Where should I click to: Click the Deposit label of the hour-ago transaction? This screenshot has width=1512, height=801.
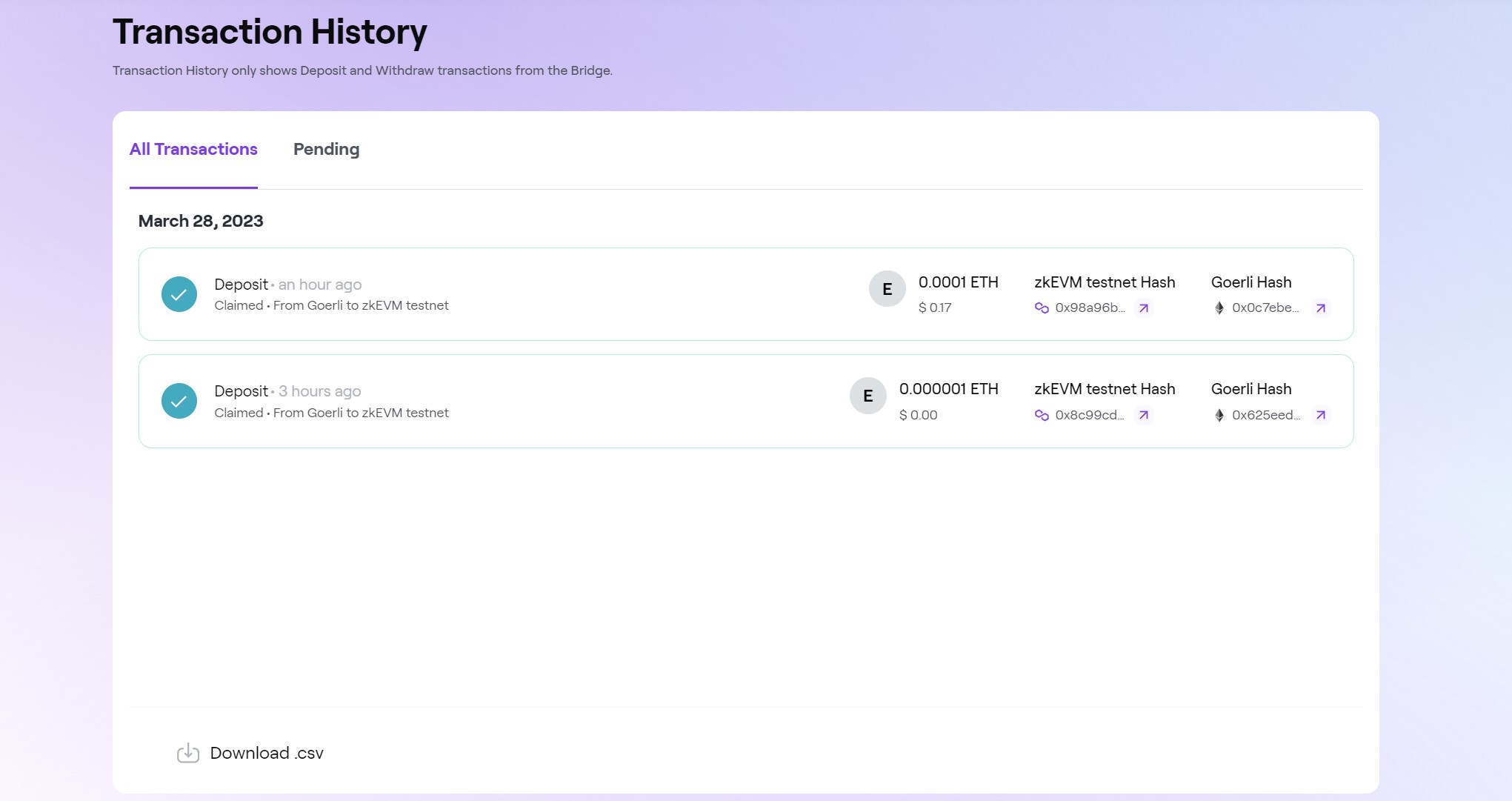(x=241, y=285)
